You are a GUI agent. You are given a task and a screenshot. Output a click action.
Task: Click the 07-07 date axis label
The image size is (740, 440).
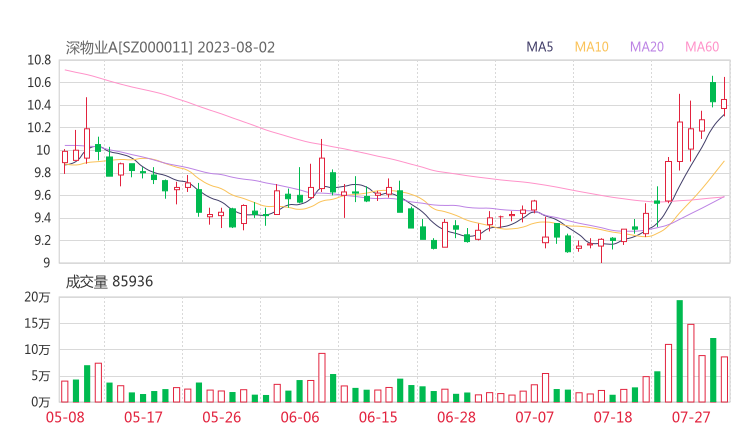pos(535,417)
